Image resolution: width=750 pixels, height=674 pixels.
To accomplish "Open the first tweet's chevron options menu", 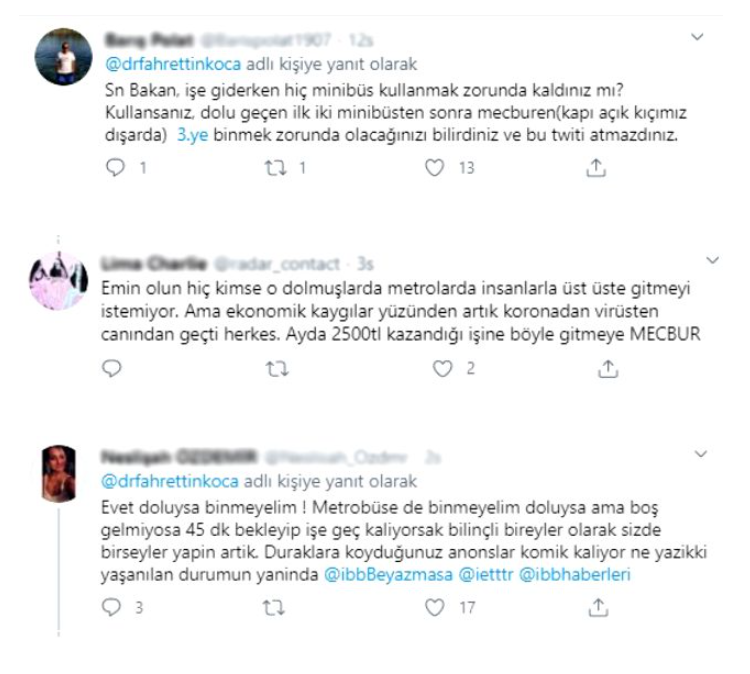I will (x=697, y=37).
